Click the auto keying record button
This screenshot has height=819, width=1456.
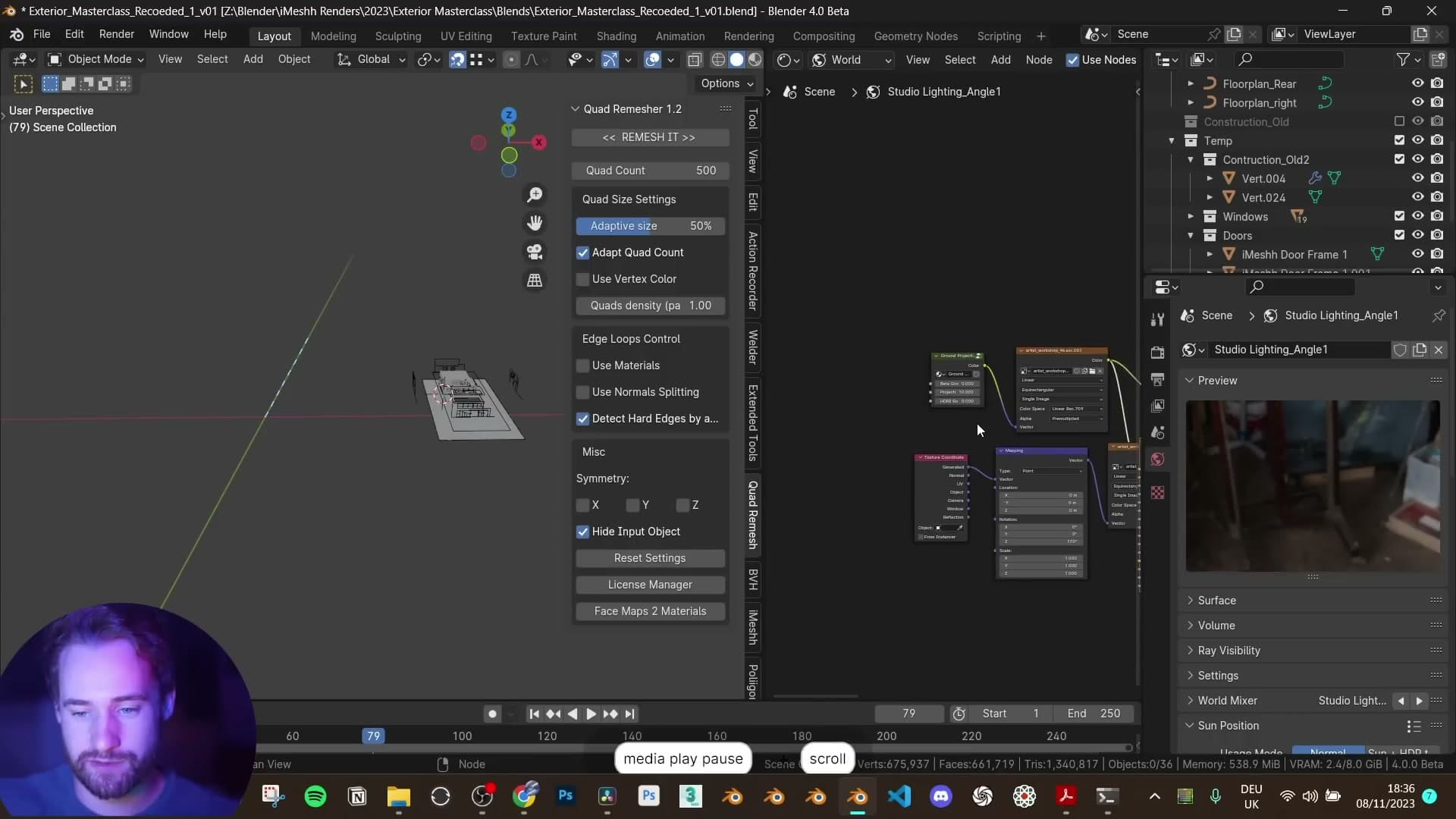(x=492, y=714)
